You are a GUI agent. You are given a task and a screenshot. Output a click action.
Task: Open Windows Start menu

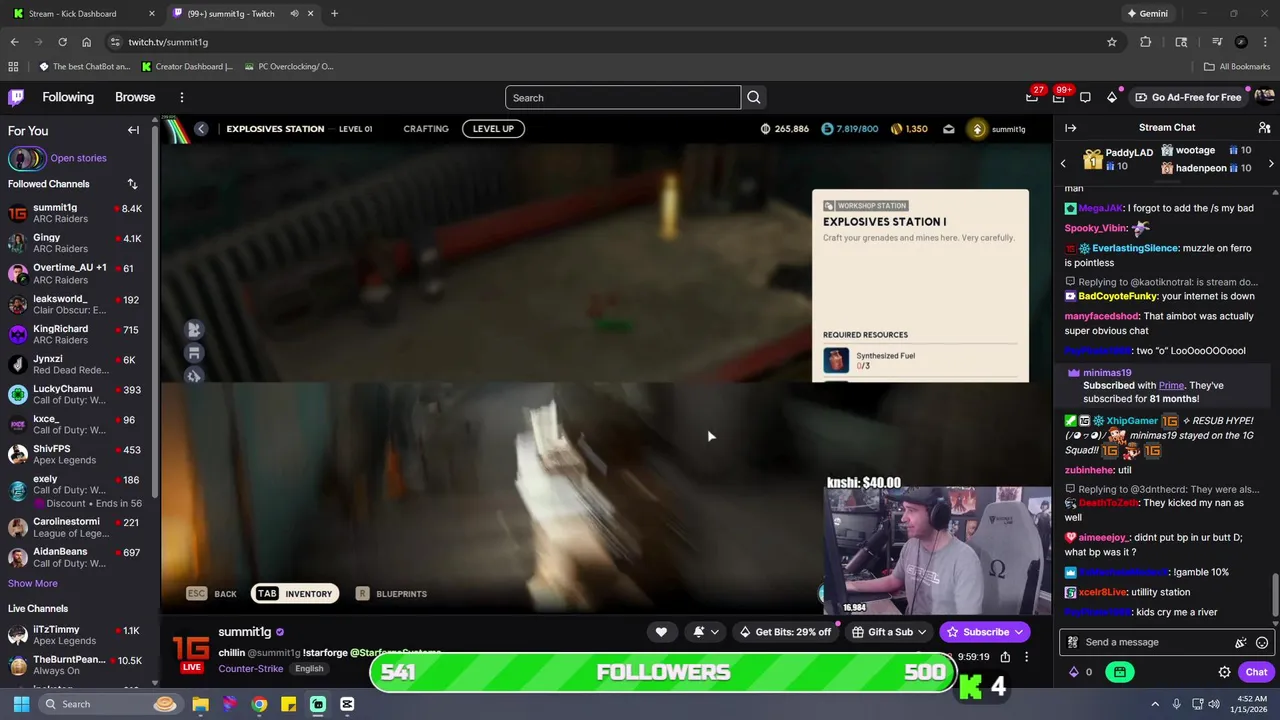click(x=21, y=704)
